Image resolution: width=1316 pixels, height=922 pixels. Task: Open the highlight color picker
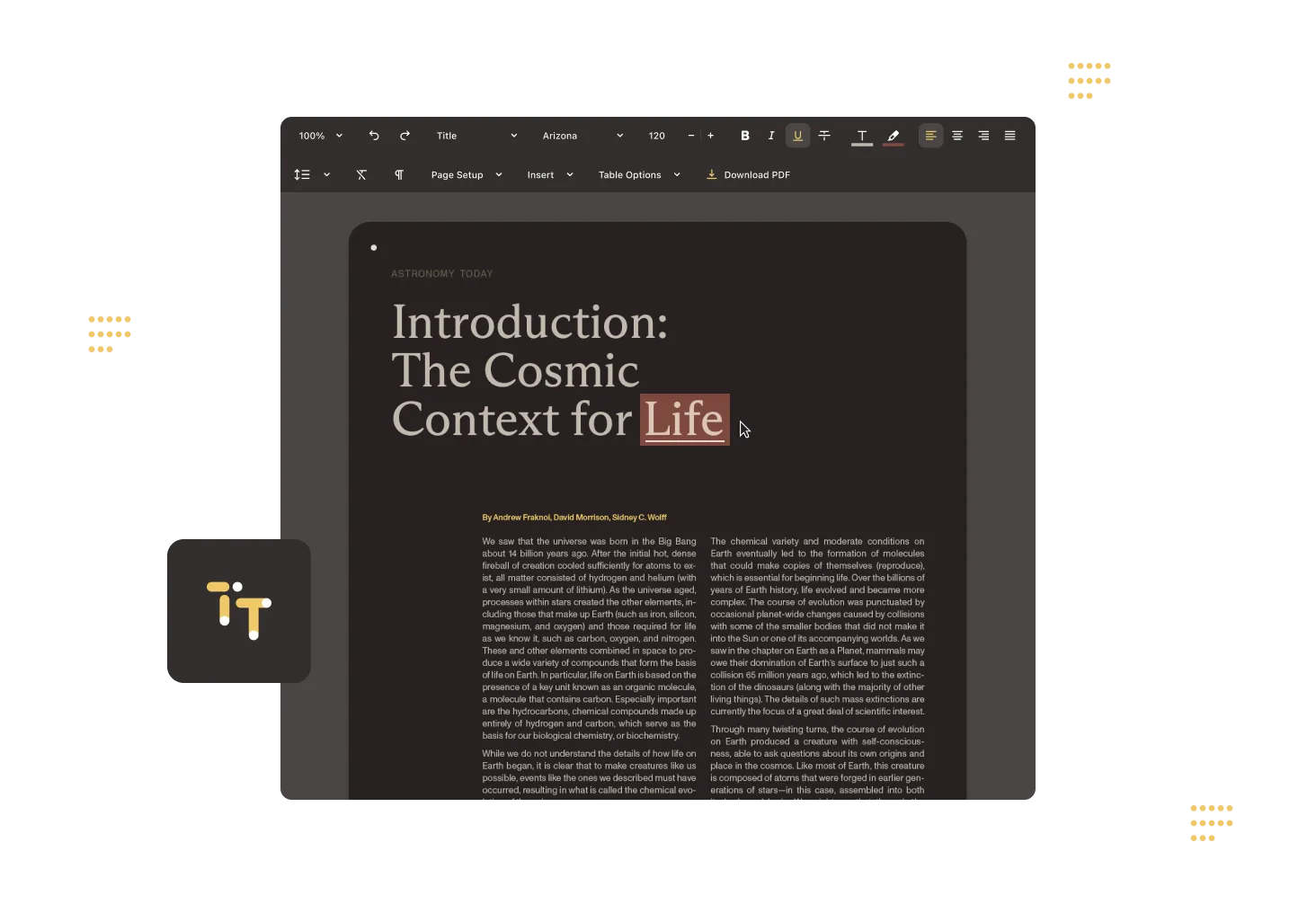click(x=893, y=136)
